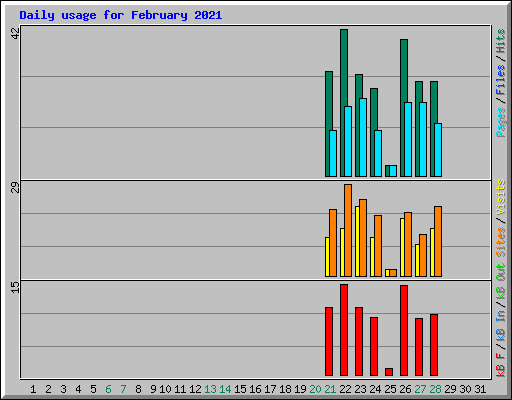Image resolution: width=512 pixels, height=400 pixels.
Task: Click the '29' middle axis value
Action: 15,188
